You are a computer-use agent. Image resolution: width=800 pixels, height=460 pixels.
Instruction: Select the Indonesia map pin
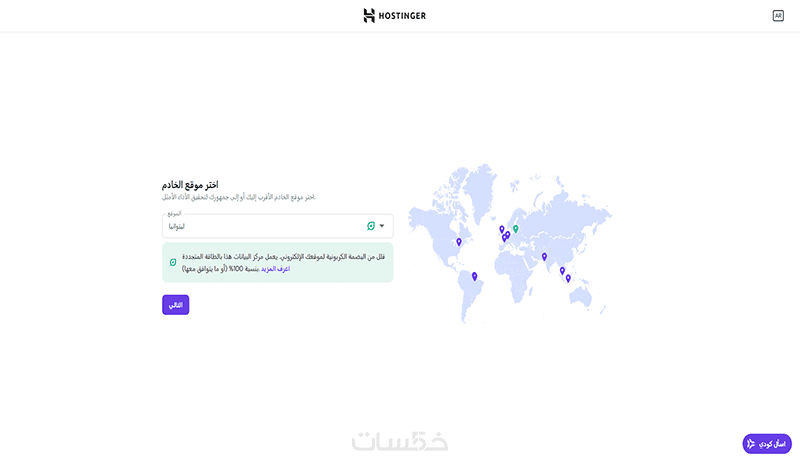click(568, 278)
